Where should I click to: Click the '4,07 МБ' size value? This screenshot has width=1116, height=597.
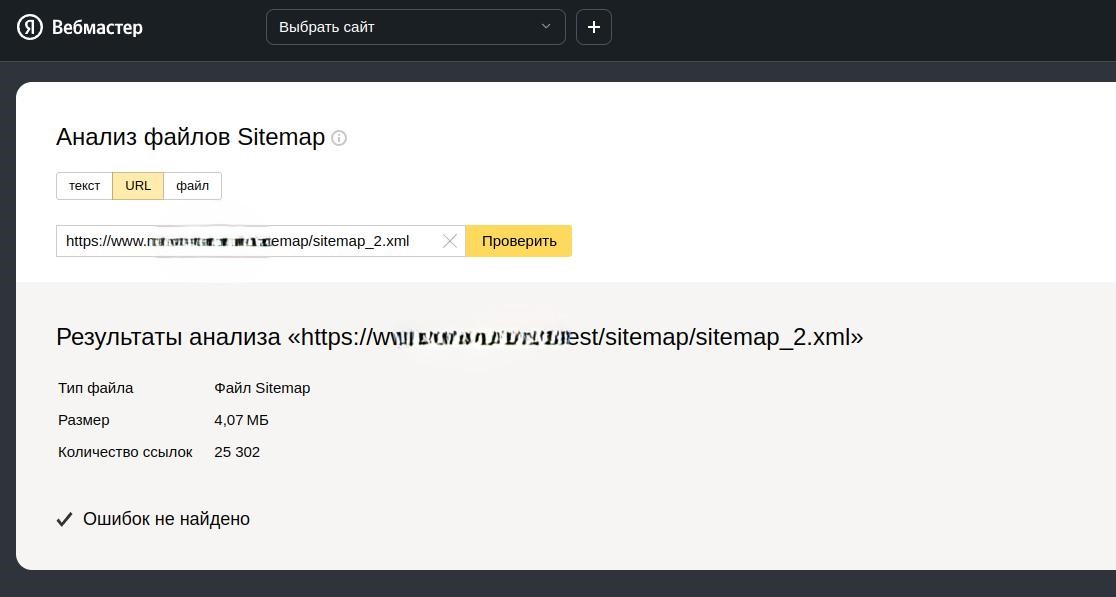pos(241,420)
